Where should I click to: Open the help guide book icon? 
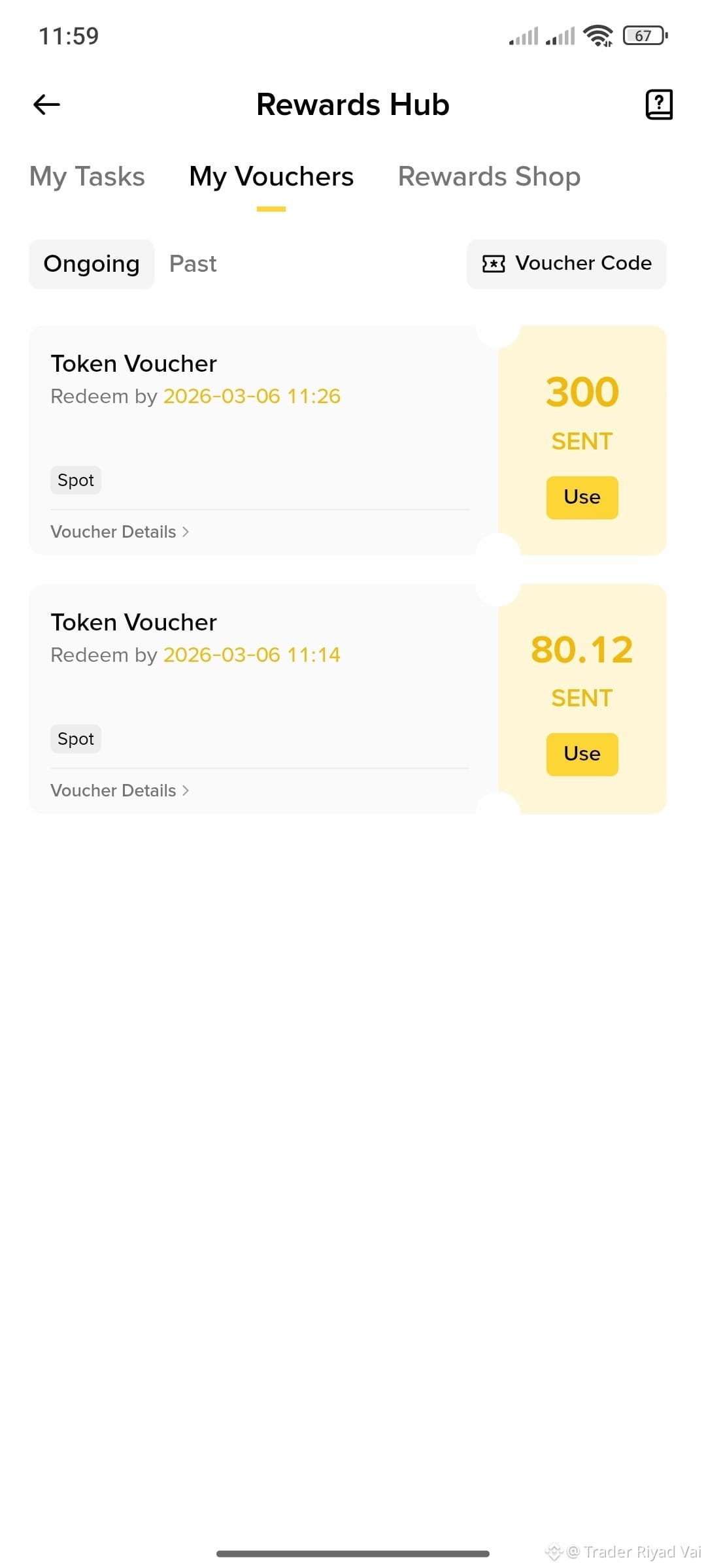click(659, 105)
